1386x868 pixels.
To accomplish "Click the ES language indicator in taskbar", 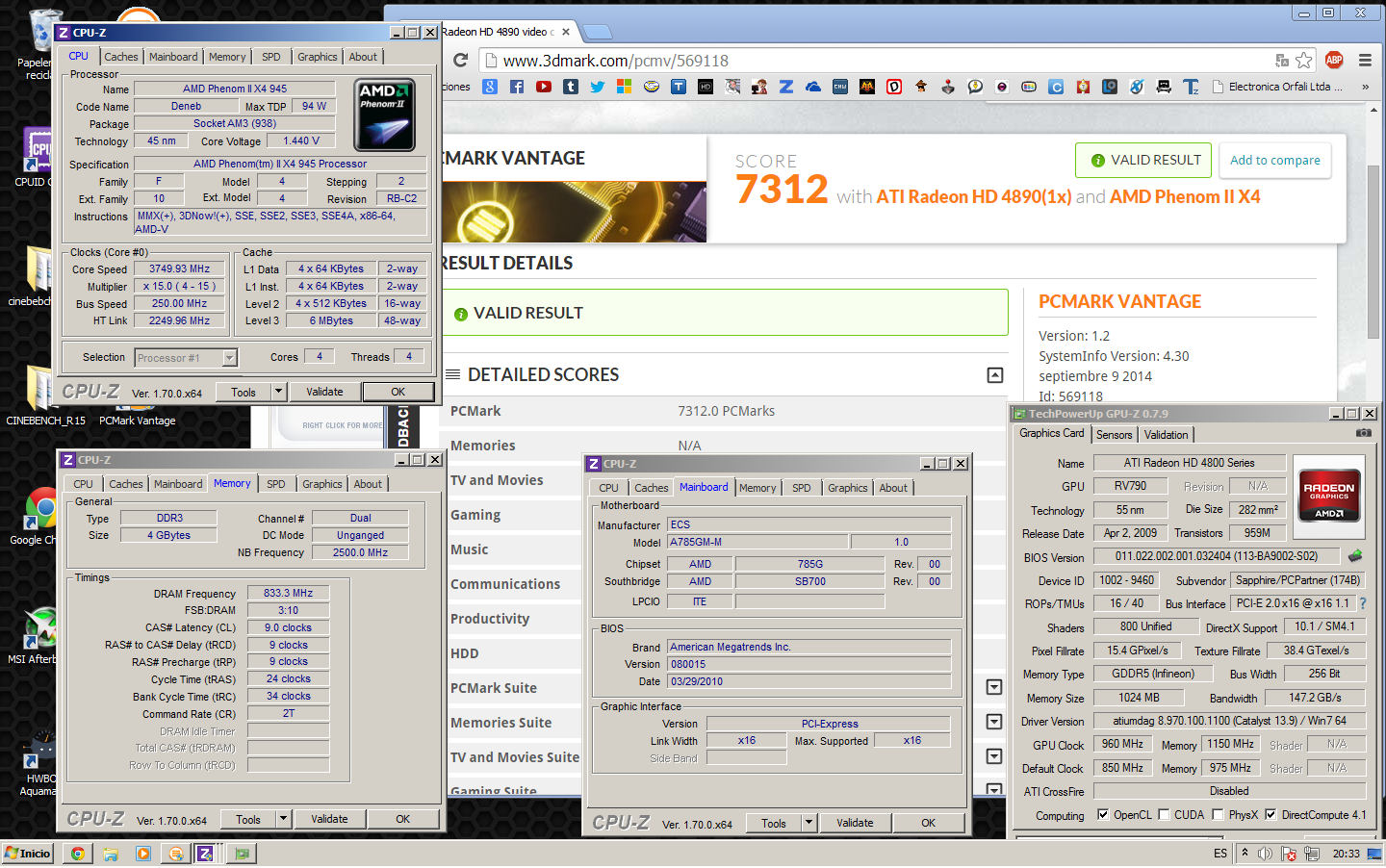I will (x=1220, y=854).
